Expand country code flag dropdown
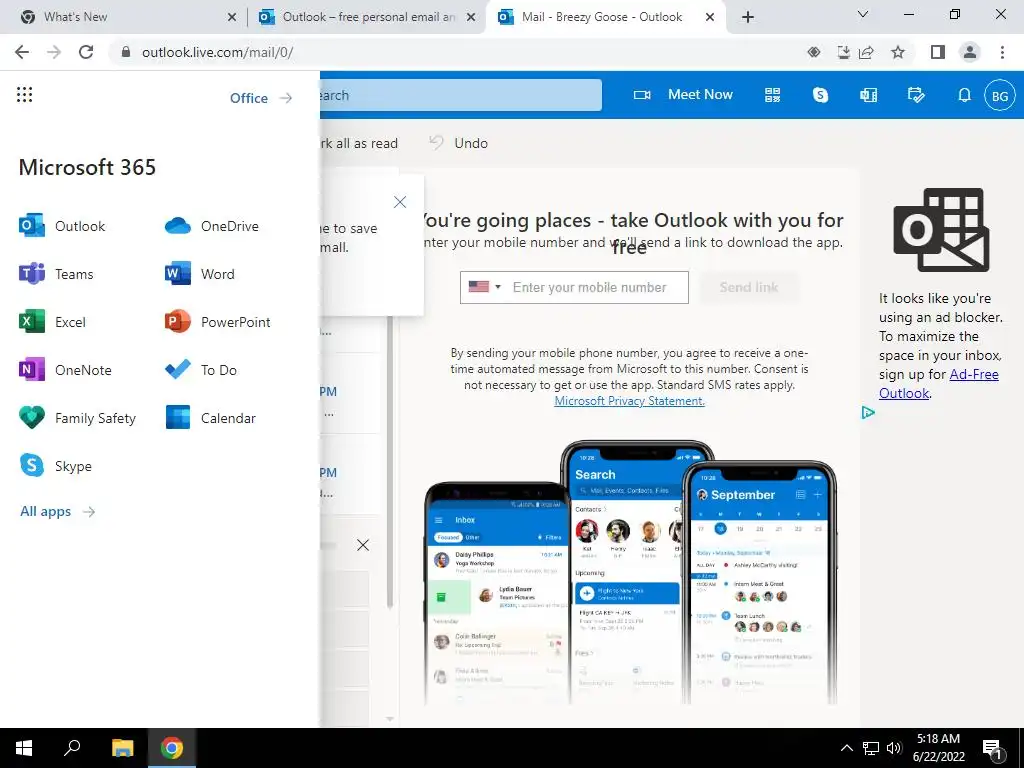The height and width of the screenshot is (768, 1024). (485, 287)
